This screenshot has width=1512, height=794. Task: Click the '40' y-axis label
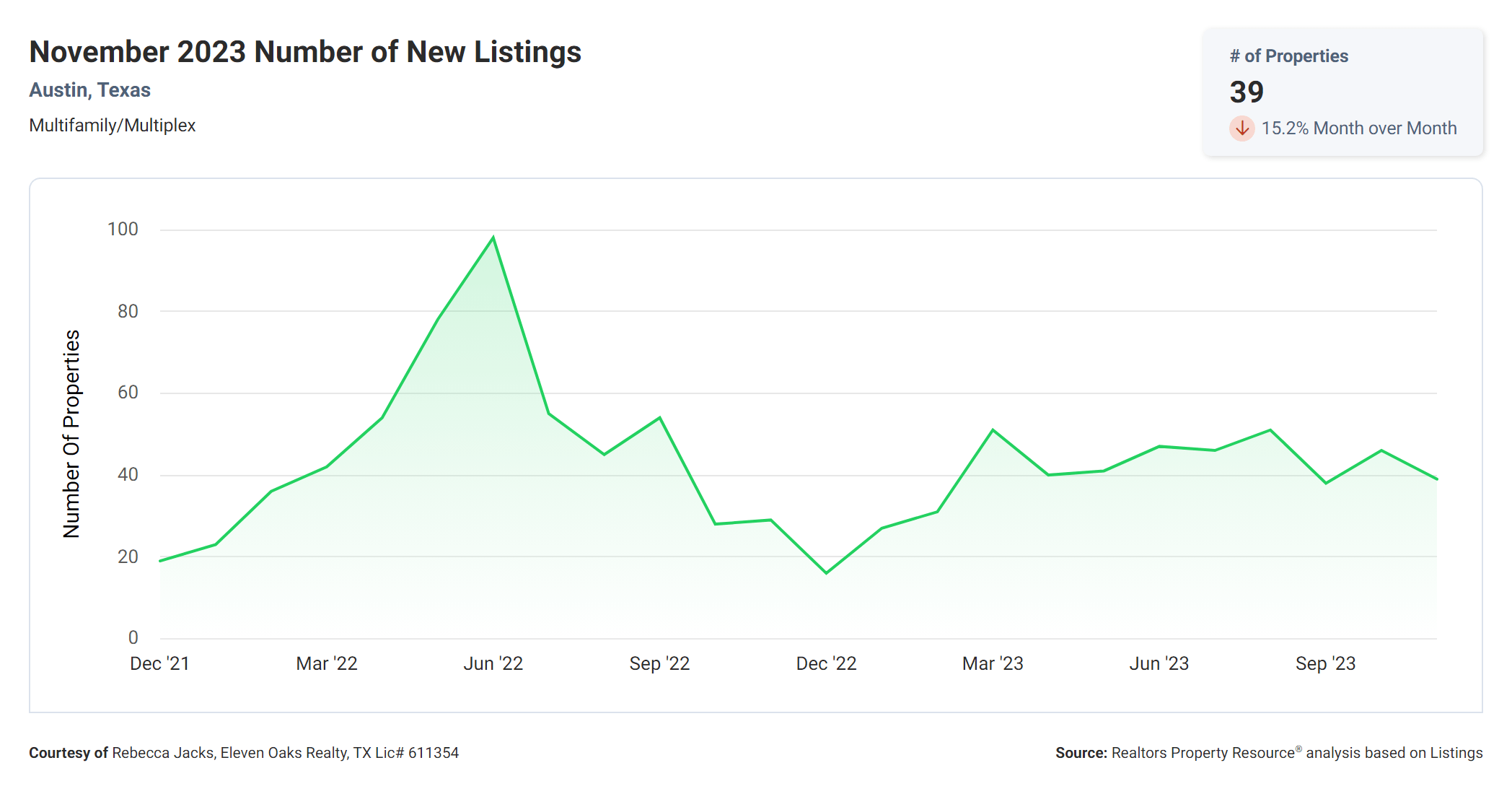[128, 475]
